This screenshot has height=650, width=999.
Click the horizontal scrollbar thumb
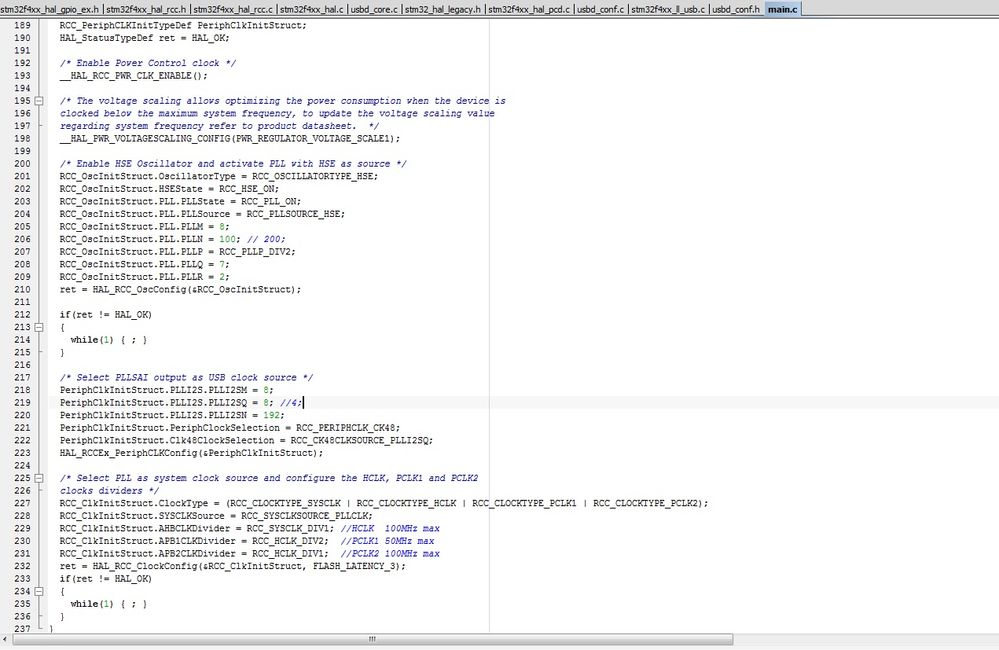(x=372, y=639)
